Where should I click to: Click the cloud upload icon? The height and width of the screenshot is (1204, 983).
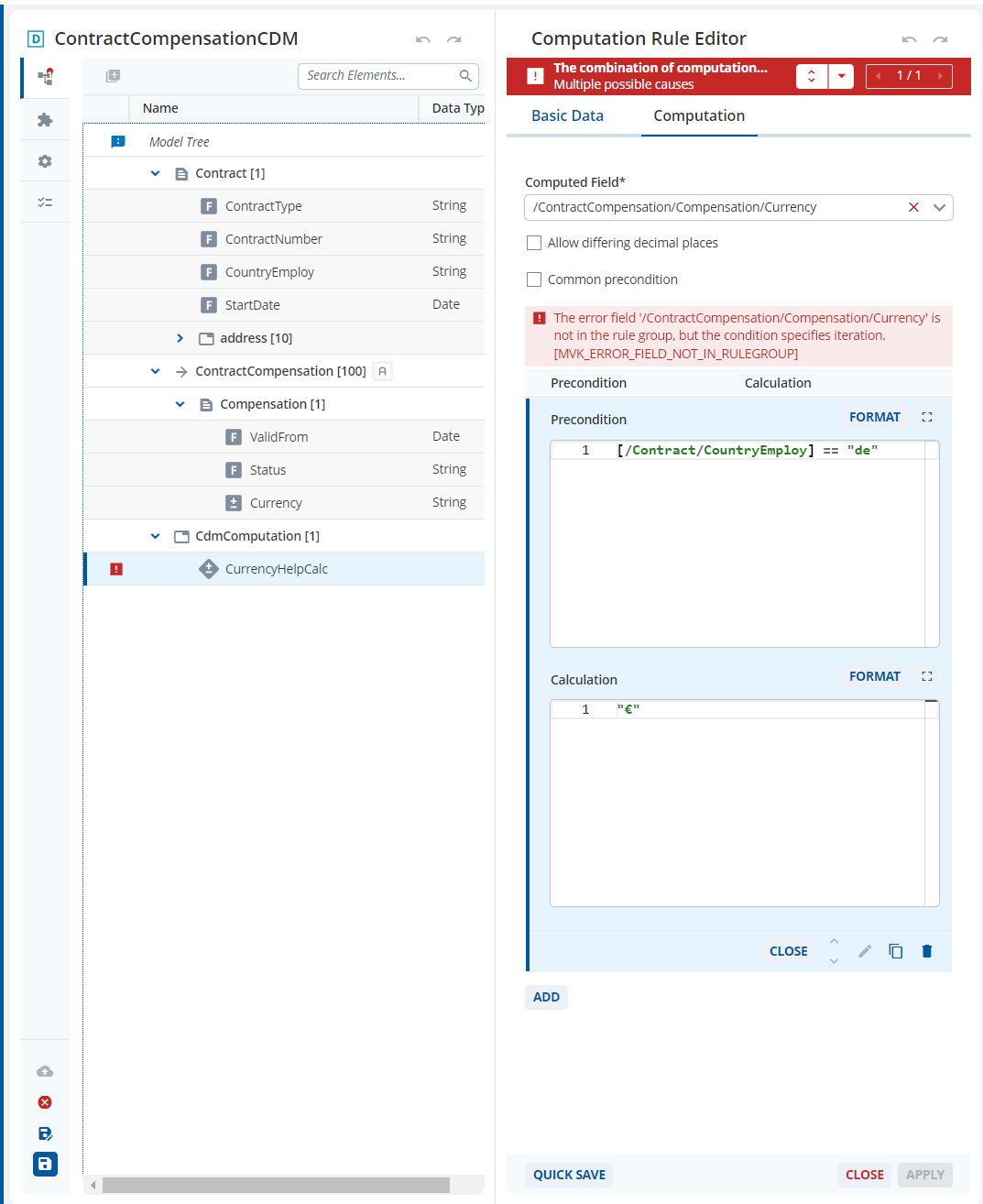[x=45, y=1071]
